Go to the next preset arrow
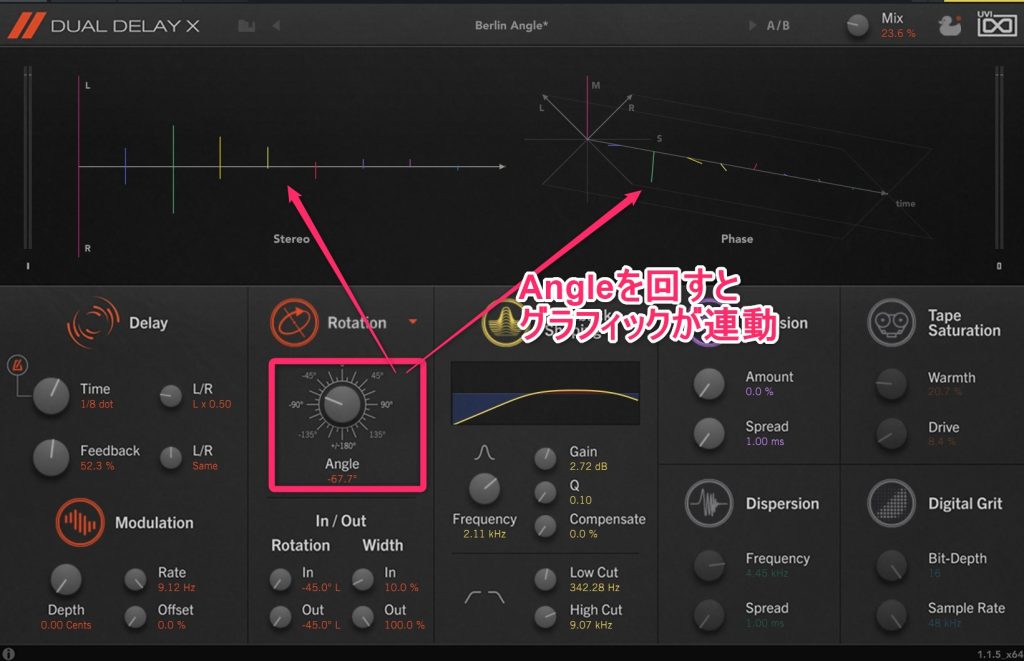 pyautogui.click(x=752, y=26)
